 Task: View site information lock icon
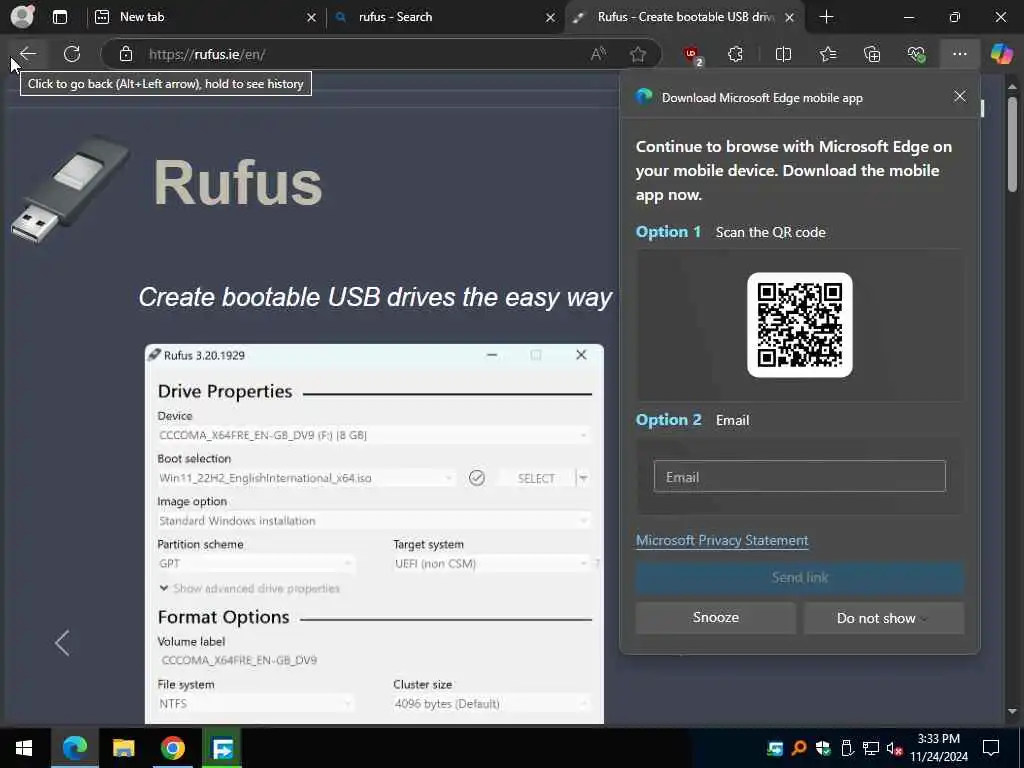click(x=126, y=54)
